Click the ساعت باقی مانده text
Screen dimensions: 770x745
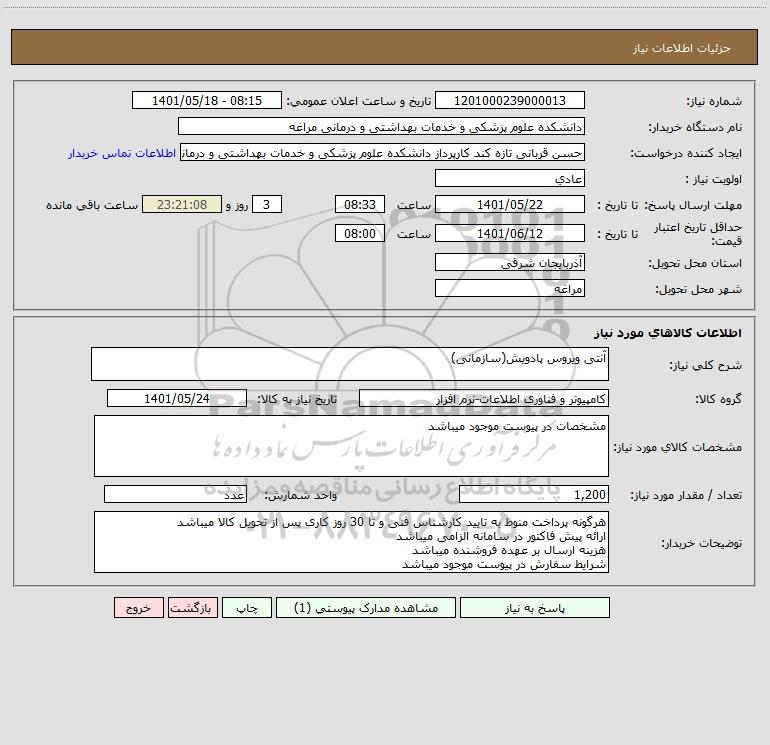coord(92,205)
